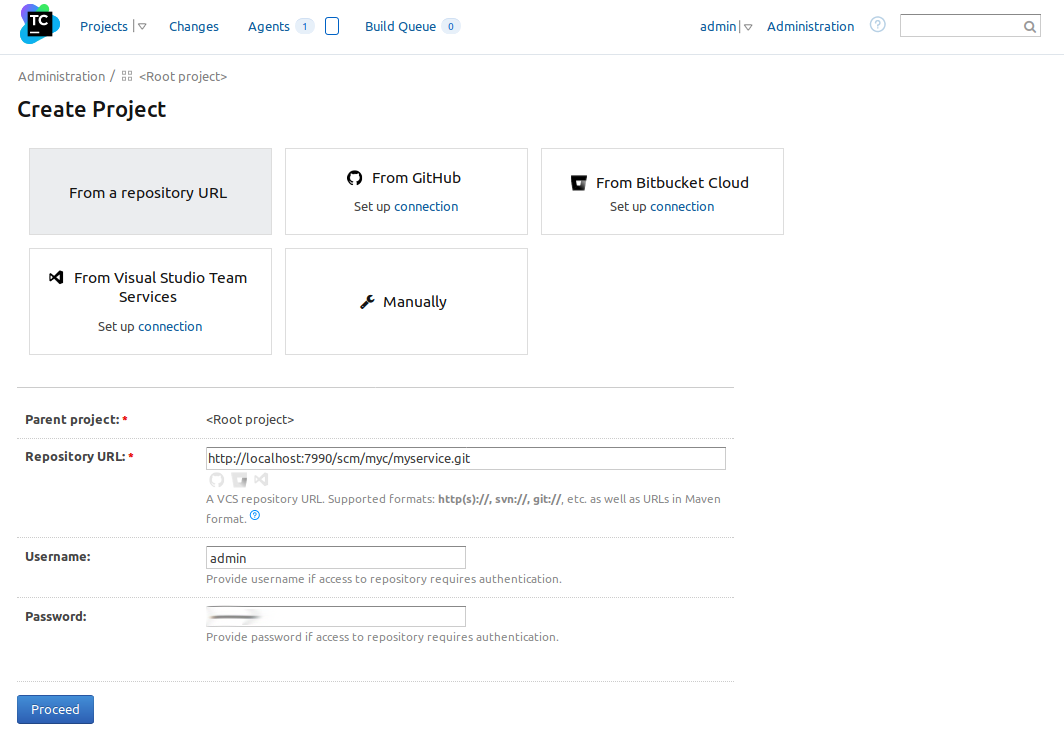This screenshot has width=1064, height=745.
Task: Open the Agents page
Action: [269, 26]
